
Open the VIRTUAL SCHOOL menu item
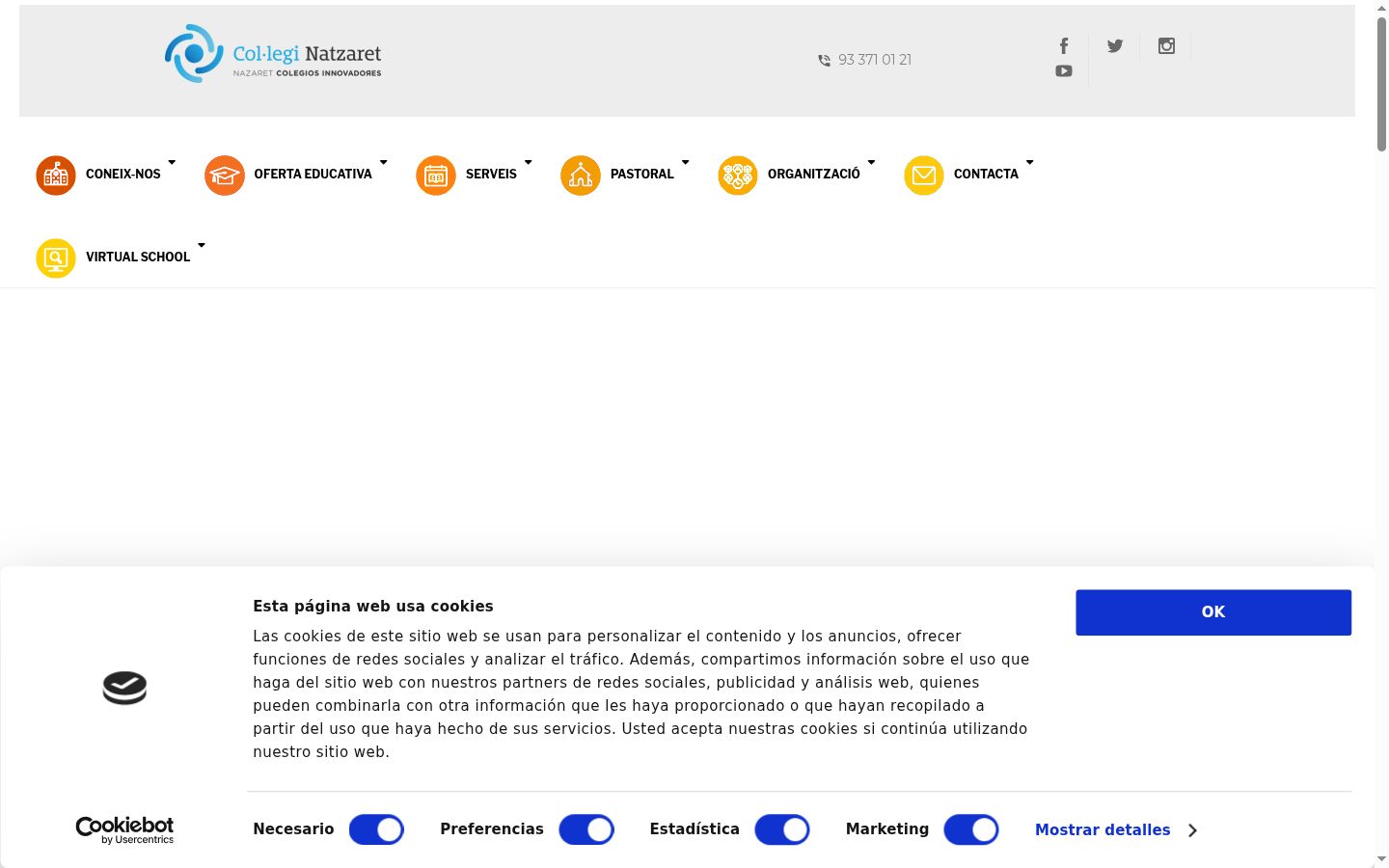click(138, 258)
